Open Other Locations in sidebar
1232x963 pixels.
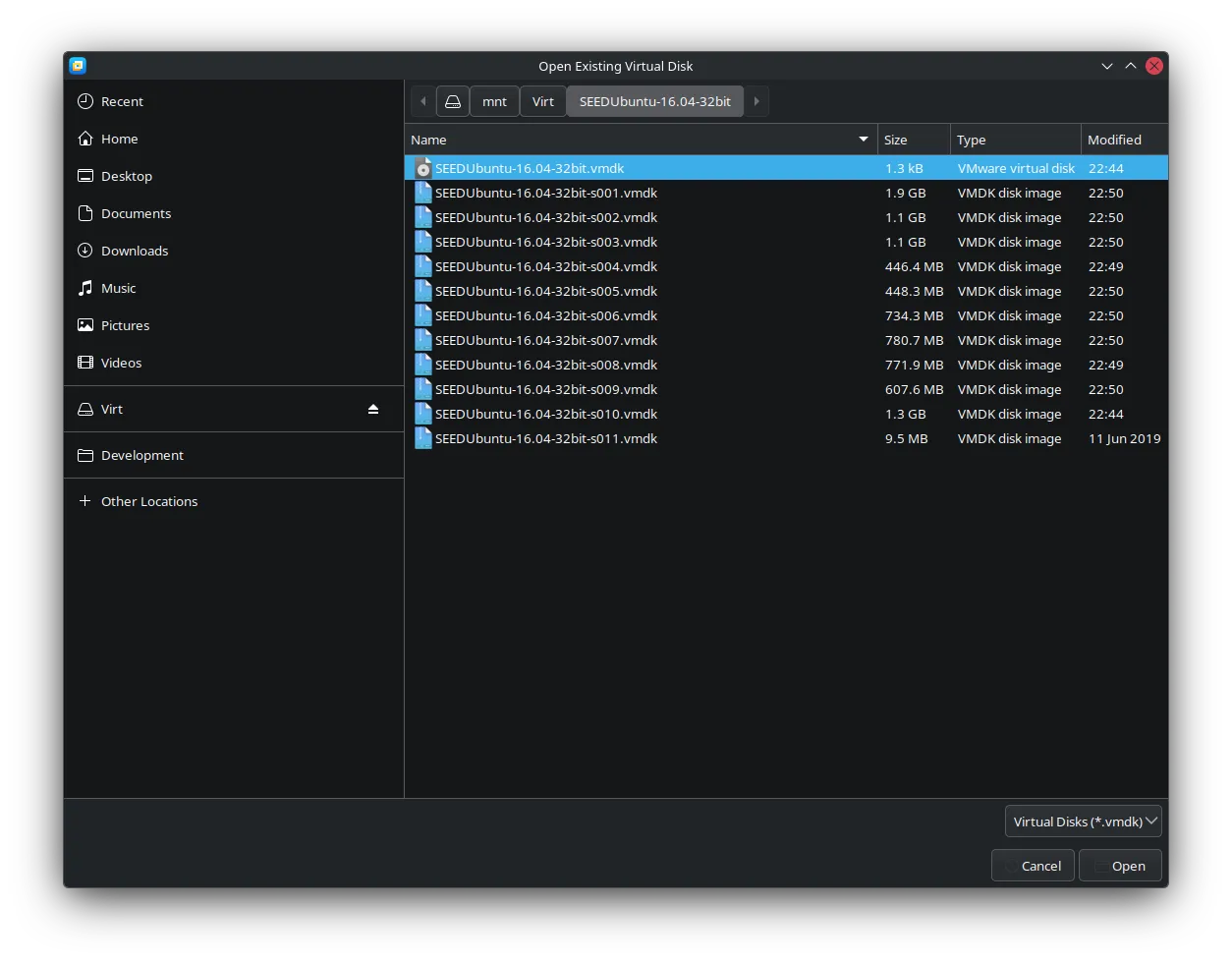click(x=234, y=501)
